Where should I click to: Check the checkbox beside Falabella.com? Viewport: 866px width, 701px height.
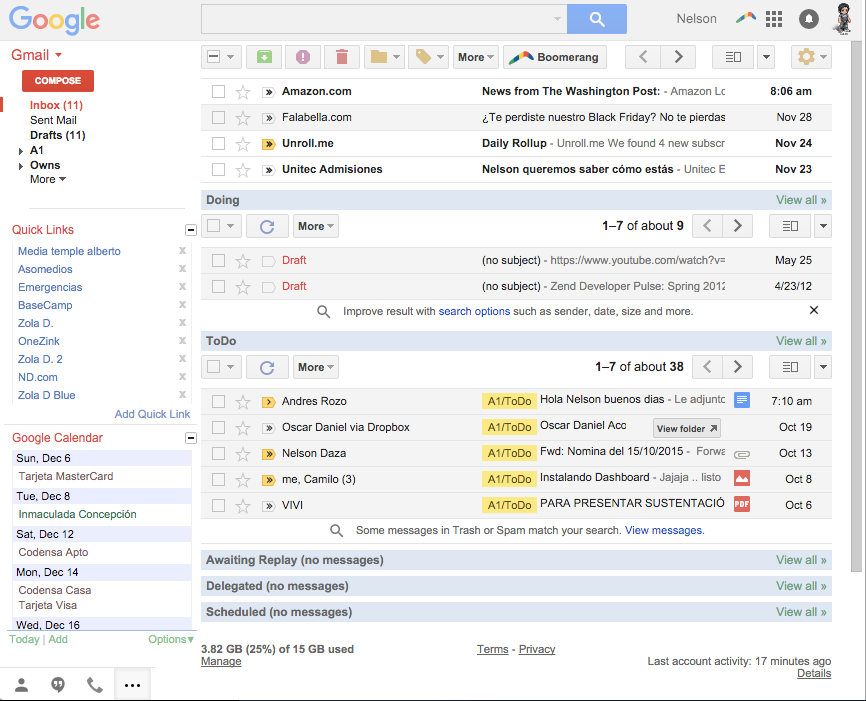(218, 117)
